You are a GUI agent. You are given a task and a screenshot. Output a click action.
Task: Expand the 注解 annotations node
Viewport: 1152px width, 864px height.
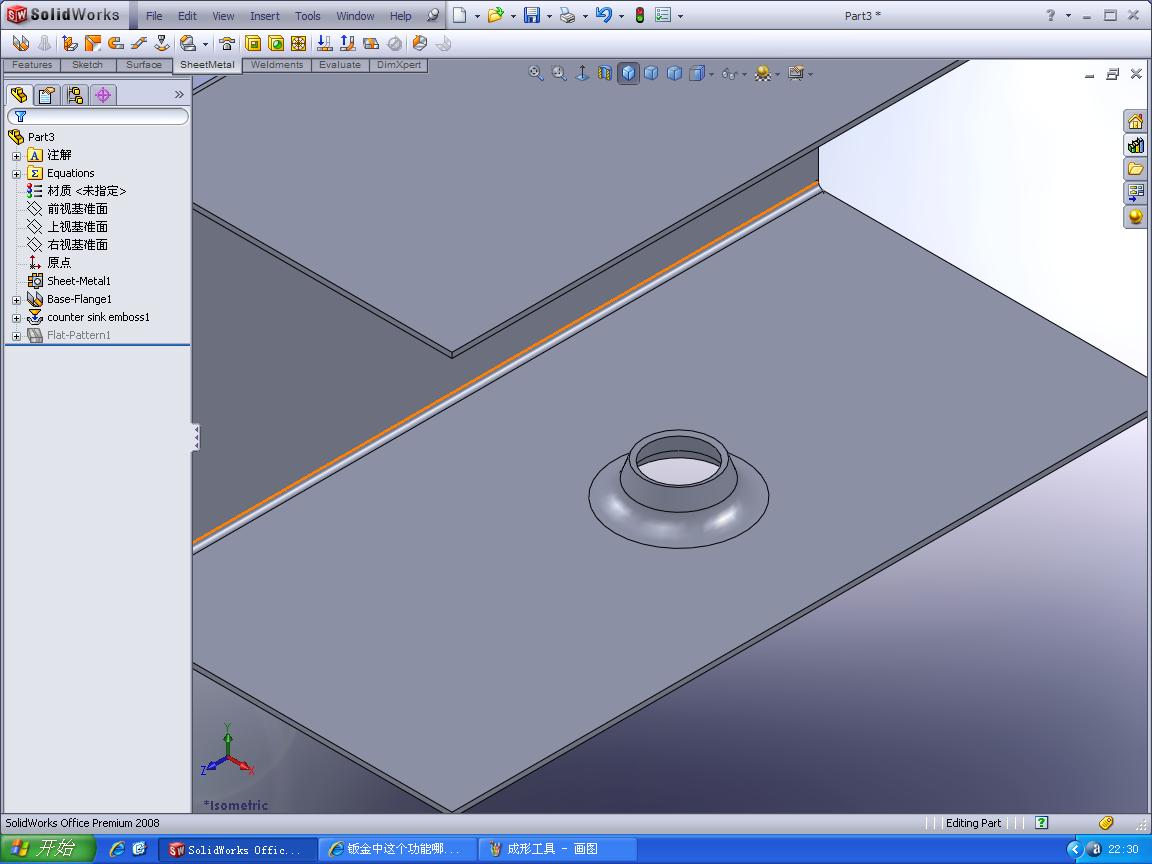[16, 156]
